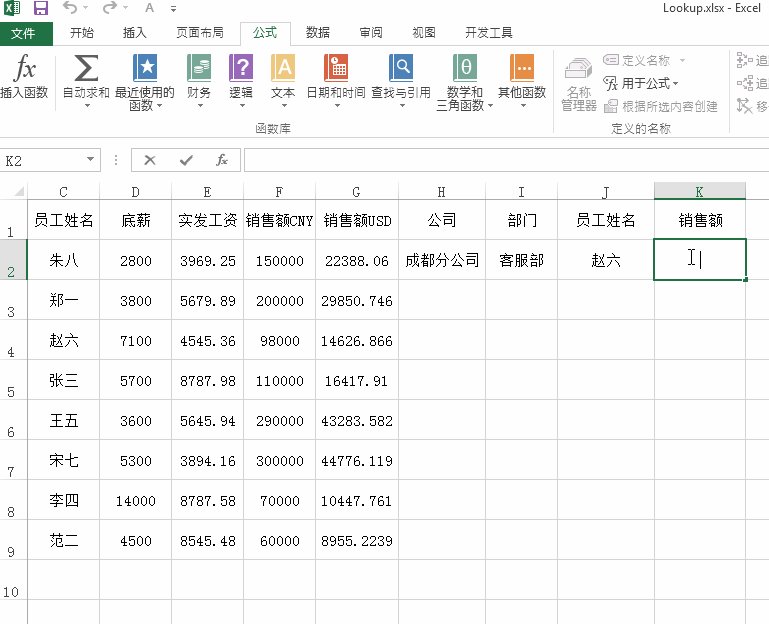
Task: Open the Text (文本) functions icon
Action: (283, 68)
